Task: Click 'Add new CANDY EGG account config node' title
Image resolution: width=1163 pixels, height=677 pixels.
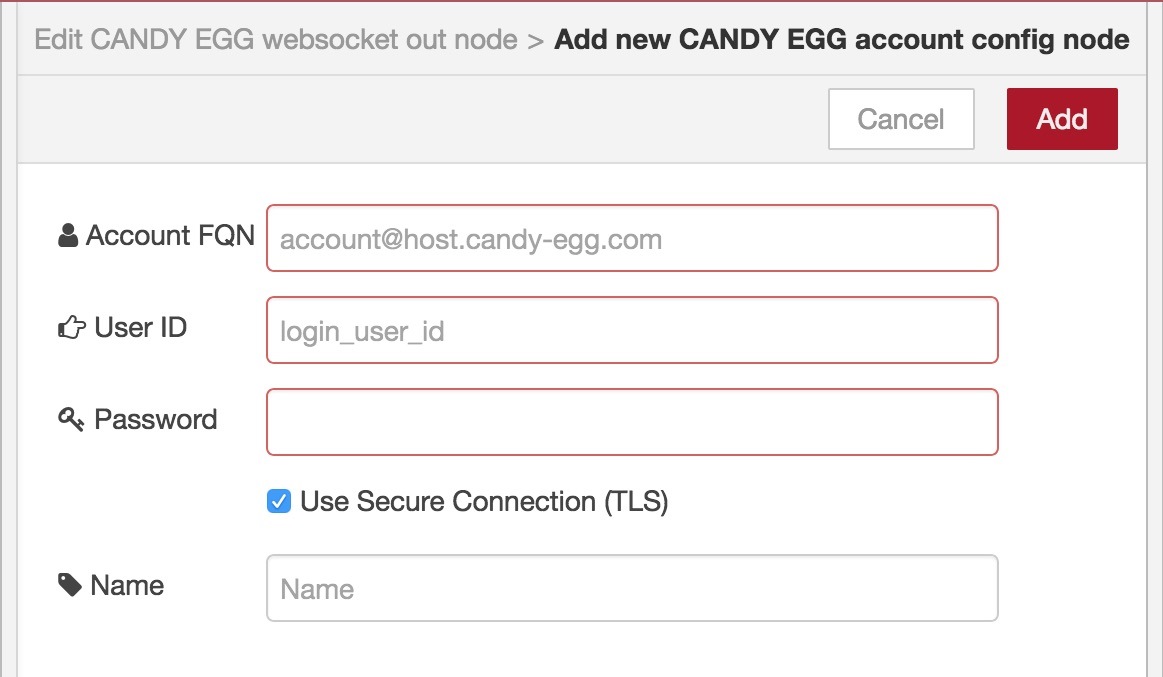Action: click(x=842, y=39)
